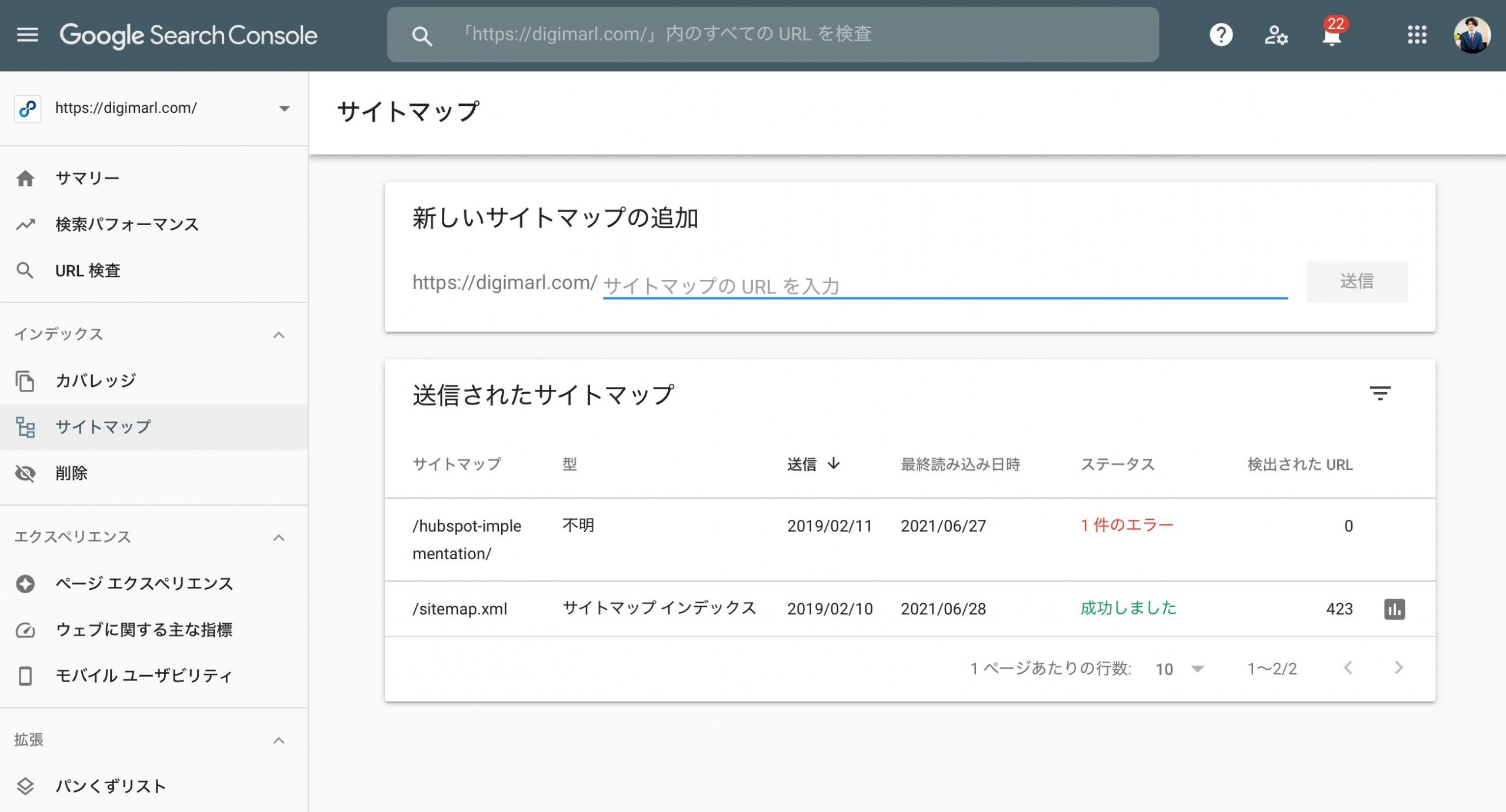The width and height of the screenshot is (1506, 812).
Task: Click the 1 件のエラー status
Action: [x=1127, y=525]
